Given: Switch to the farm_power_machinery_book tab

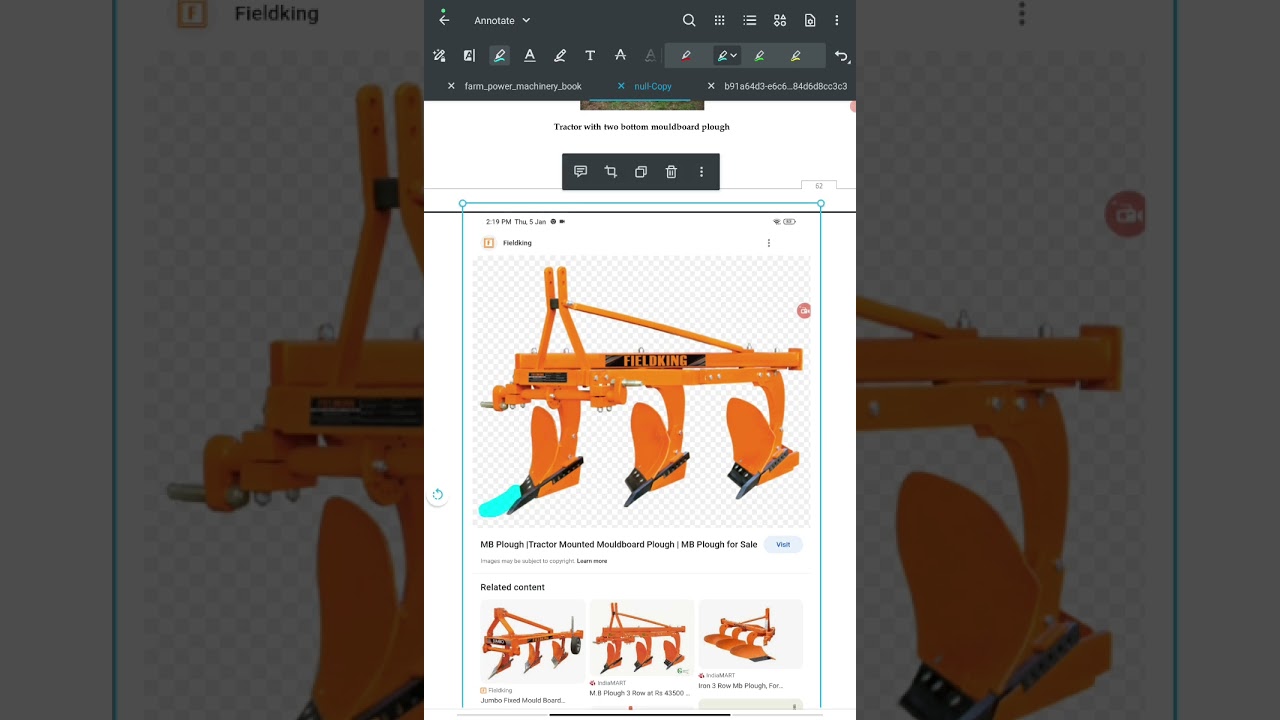Looking at the screenshot, I should point(523,86).
